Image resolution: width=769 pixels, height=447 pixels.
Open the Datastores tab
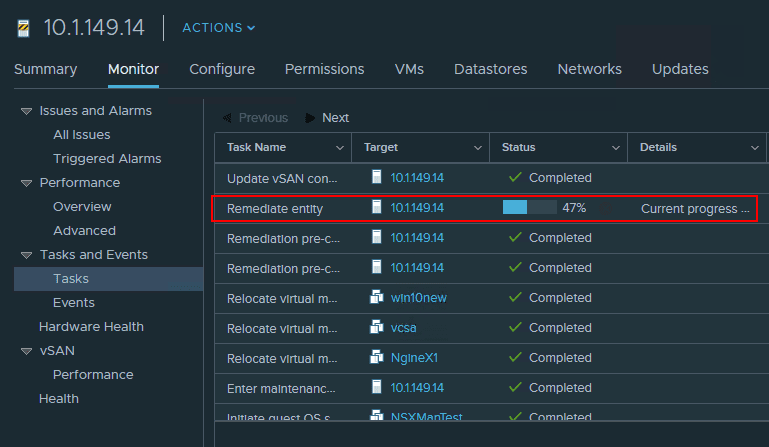pyautogui.click(x=490, y=69)
